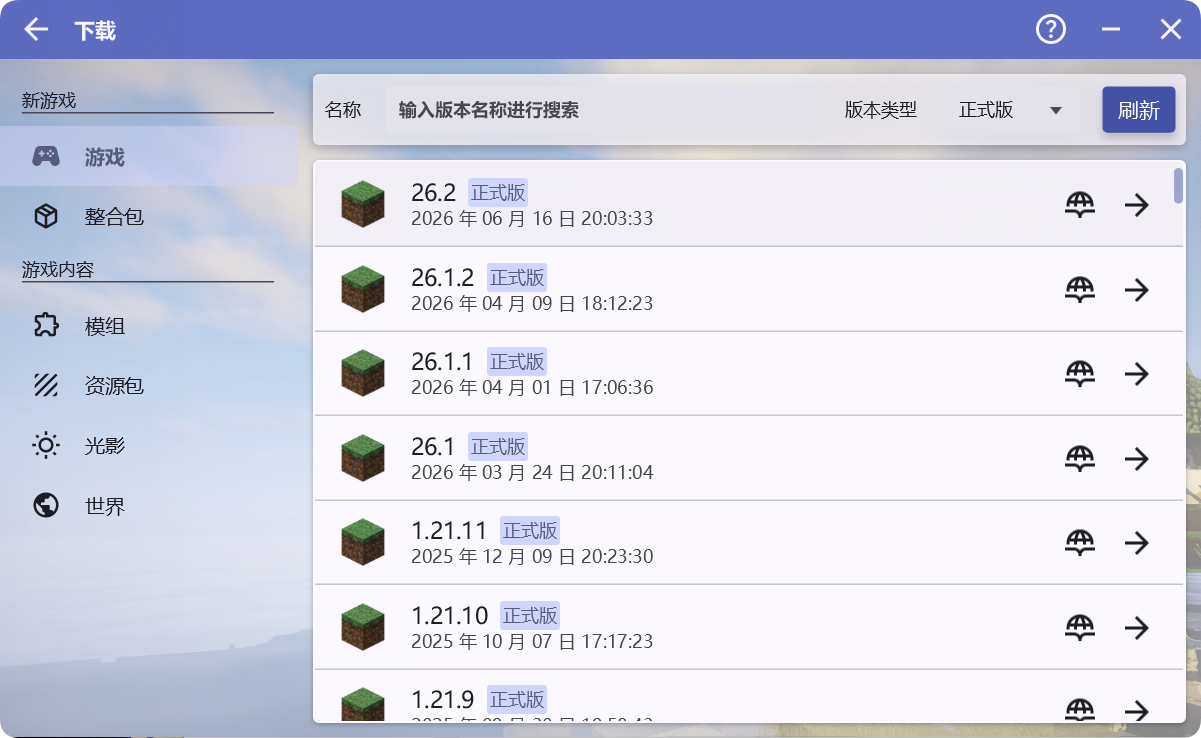
Task: Open wiki globe icon for version 26.2
Action: point(1080,205)
